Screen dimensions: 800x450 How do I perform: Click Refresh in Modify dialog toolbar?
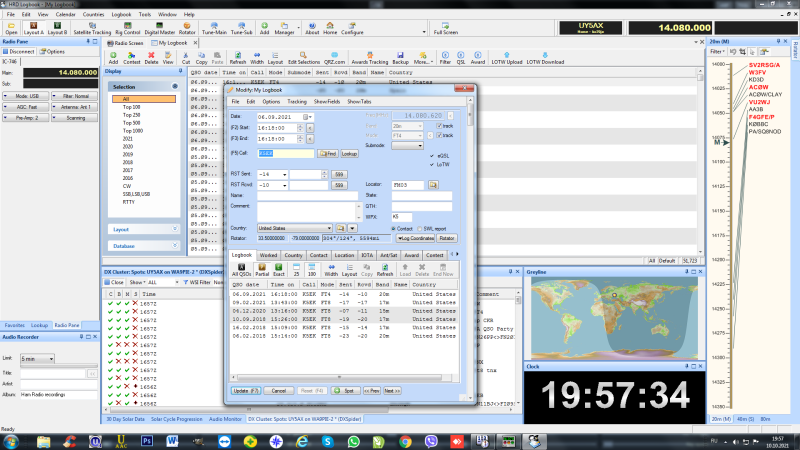(x=385, y=270)
